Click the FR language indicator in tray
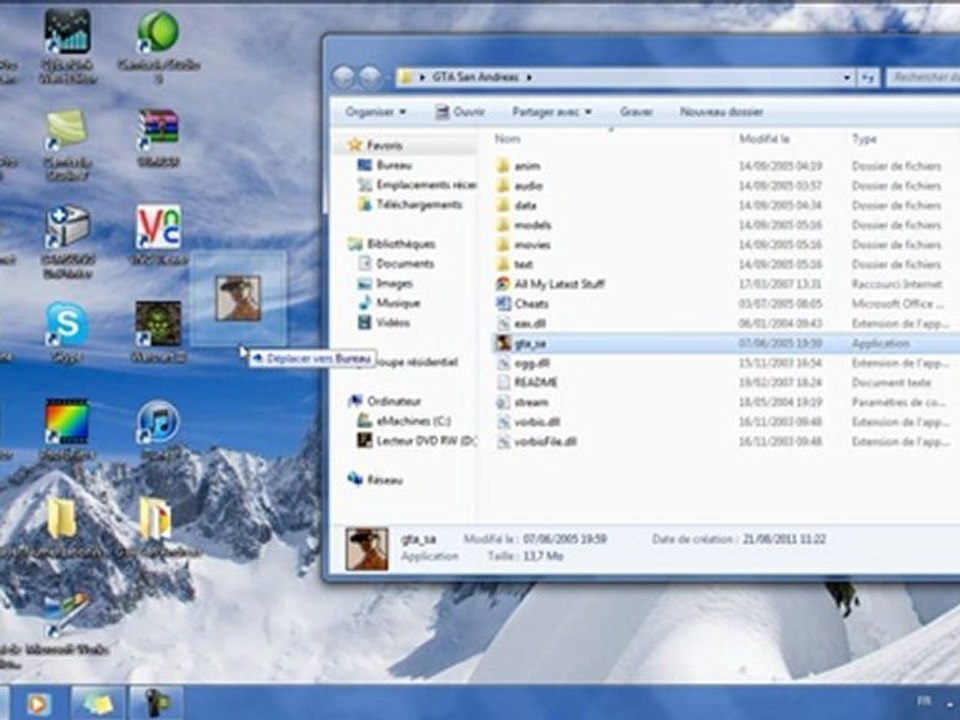The width and height of the screenshot is (960, 720). (x=924, y=700)
